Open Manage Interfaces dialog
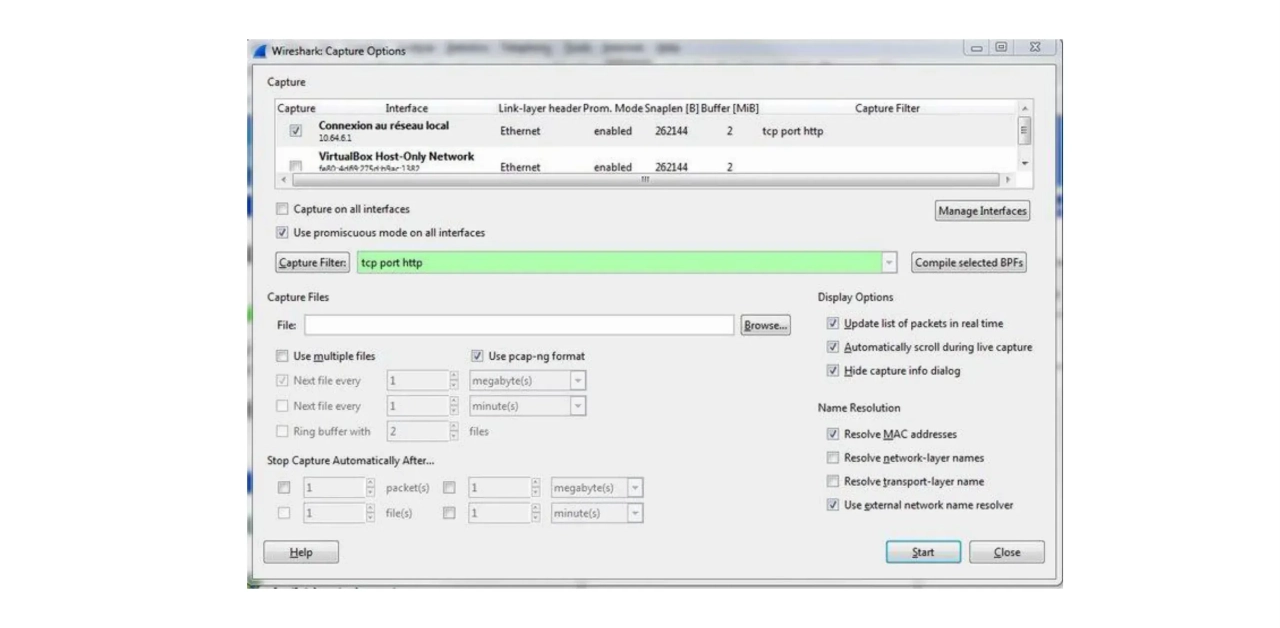Screen dimensions: 1280x628 [981, 211]
